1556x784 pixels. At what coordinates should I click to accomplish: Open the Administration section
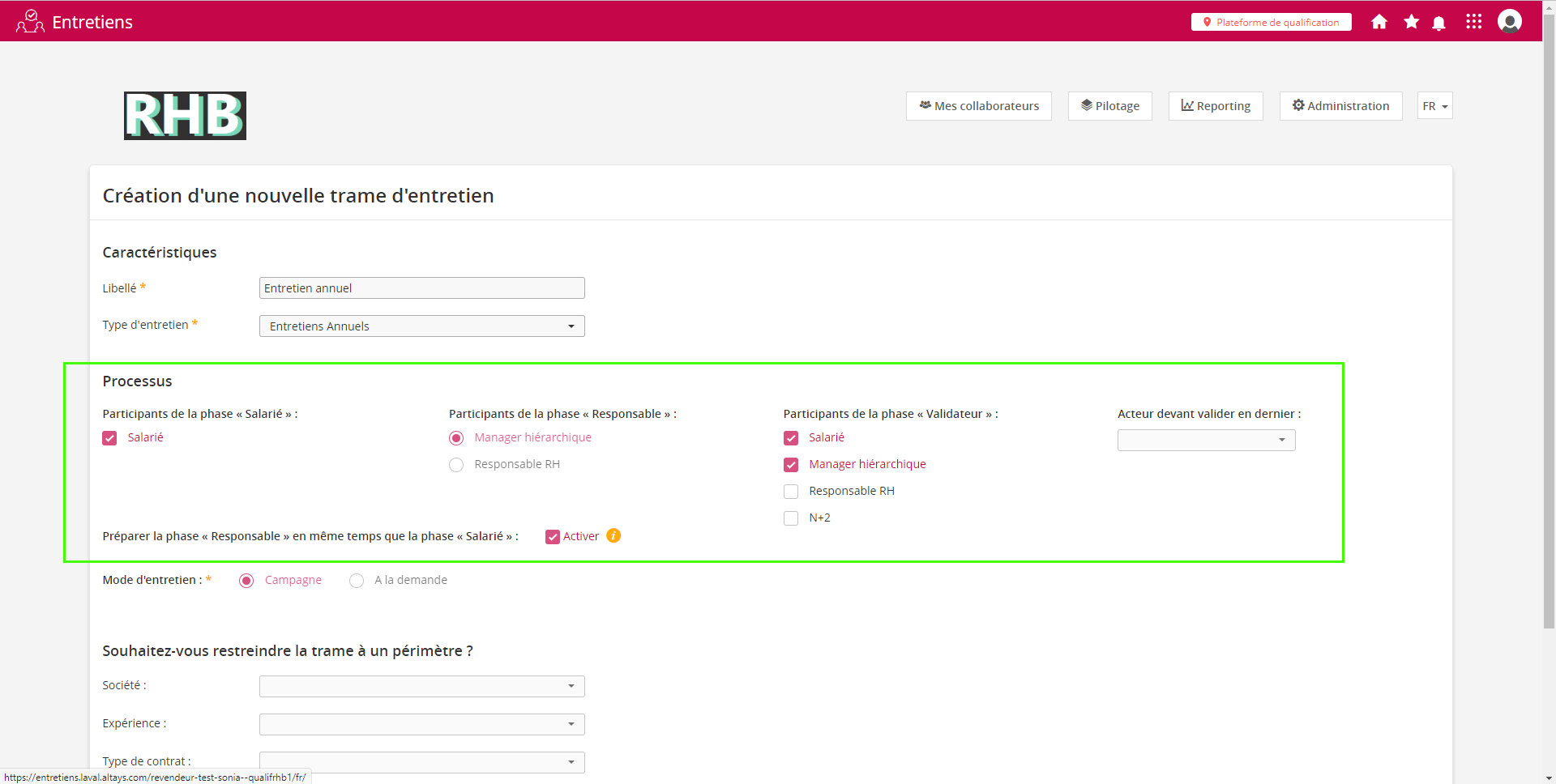click(1340, 106)
